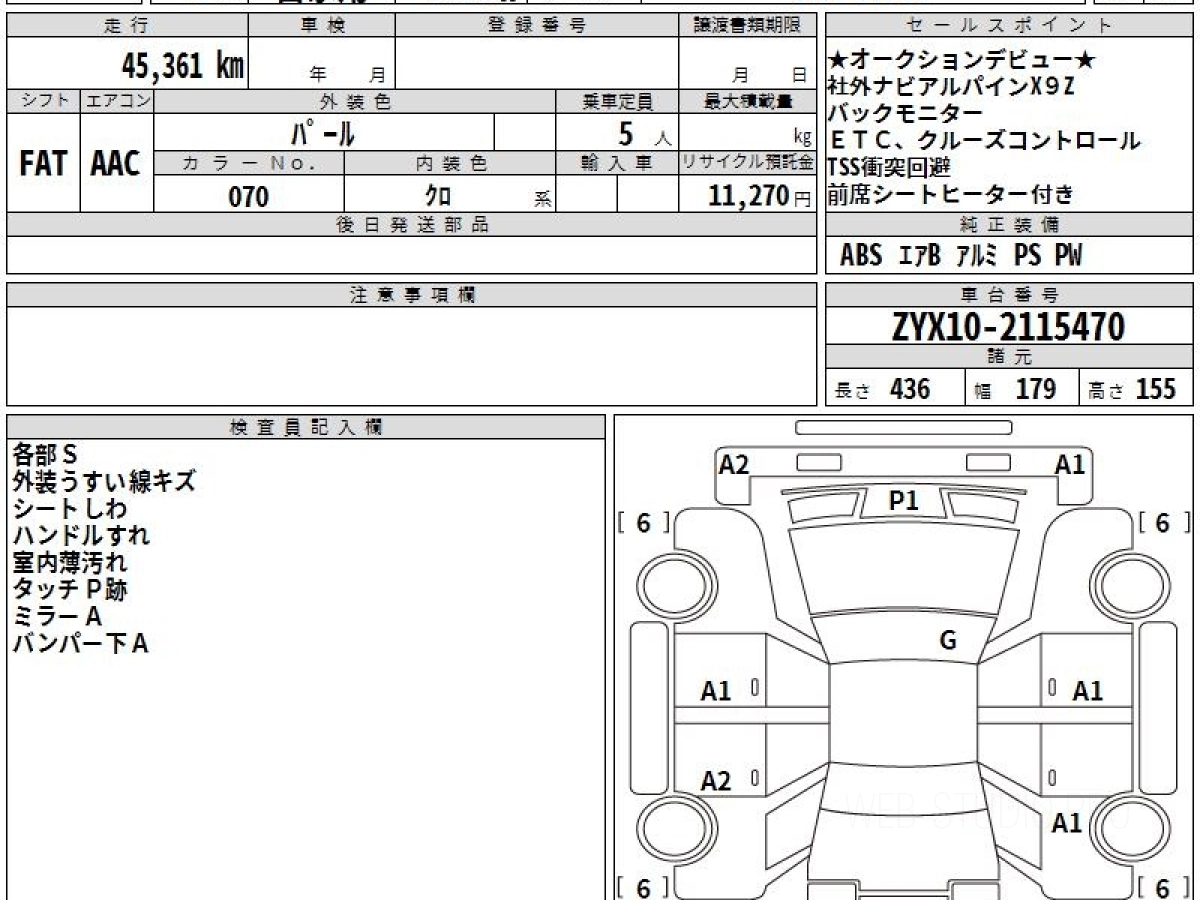1200x900 pixels.
Task: Click the リサイクル預託金 header
Action: pyautogui.click(x=748, y=163)
